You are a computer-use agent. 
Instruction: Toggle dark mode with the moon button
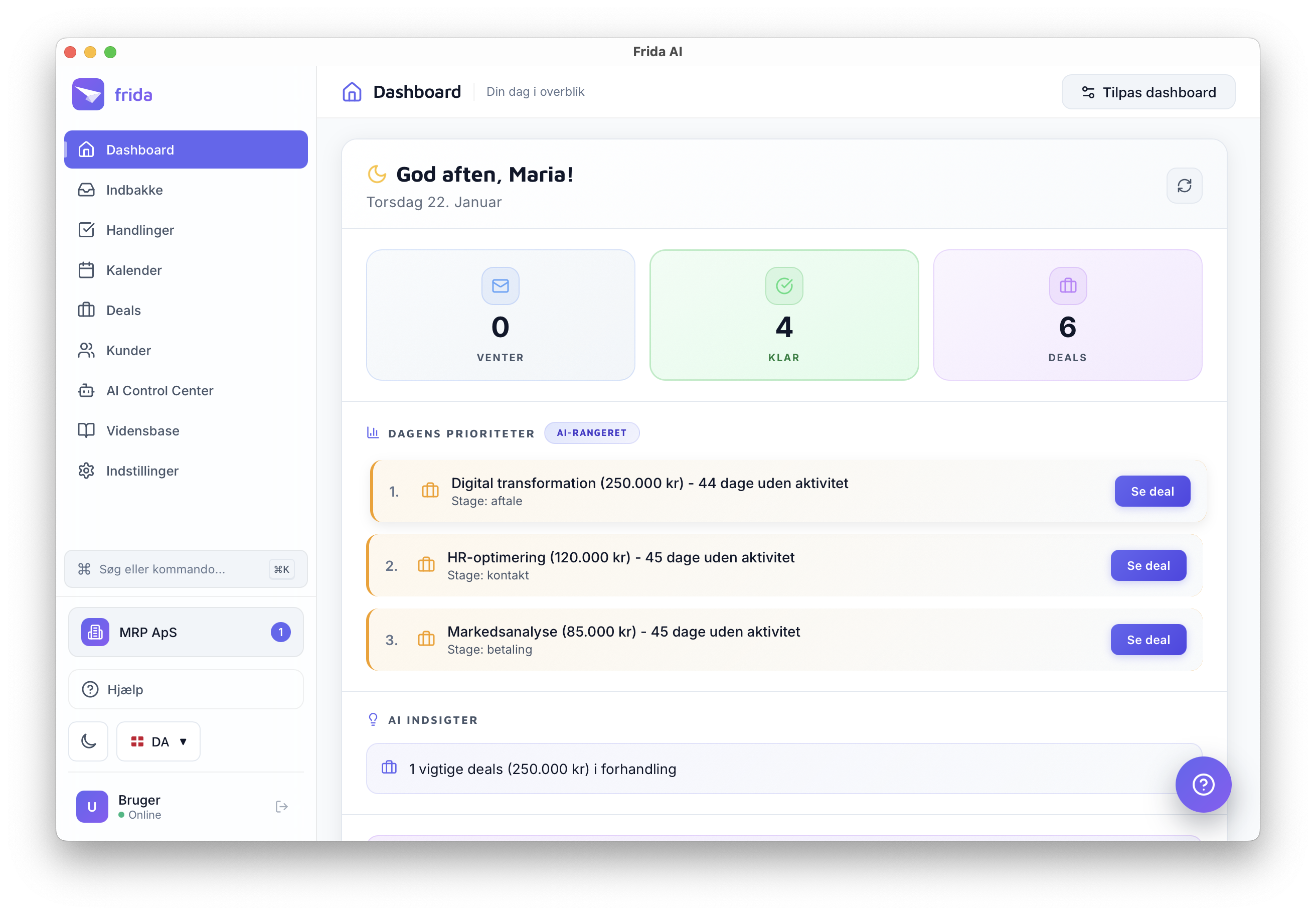point(88,741)
